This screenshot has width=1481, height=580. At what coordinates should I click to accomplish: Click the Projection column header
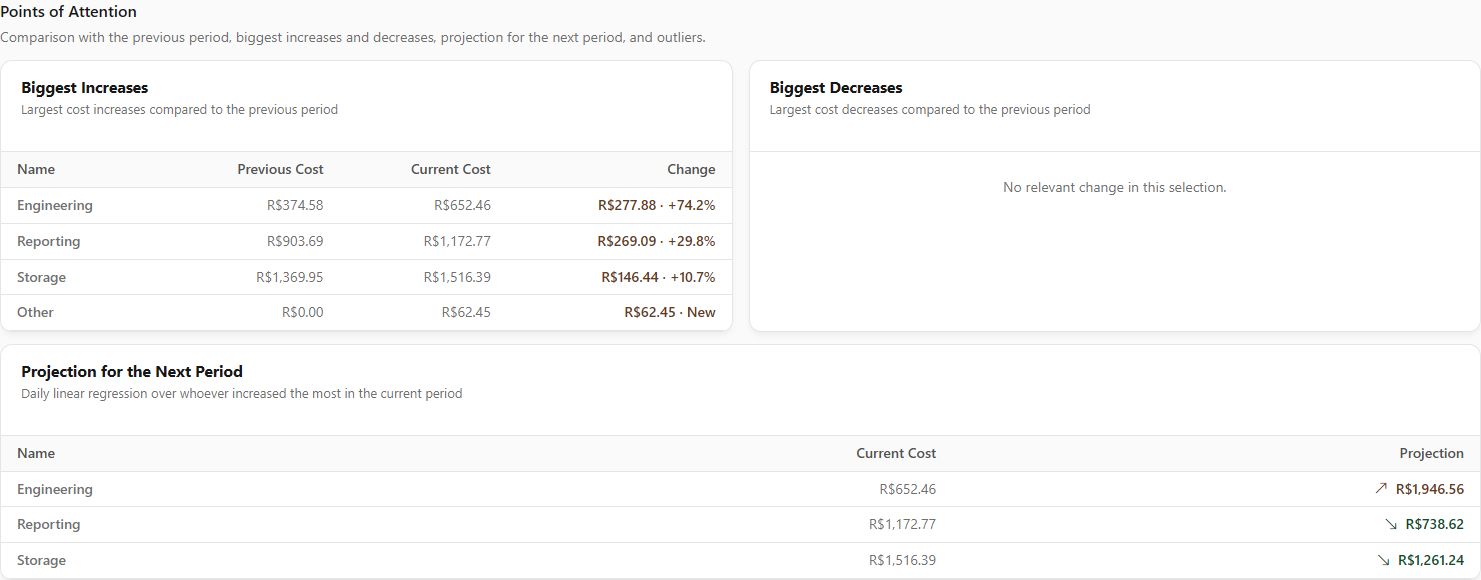1431,453
